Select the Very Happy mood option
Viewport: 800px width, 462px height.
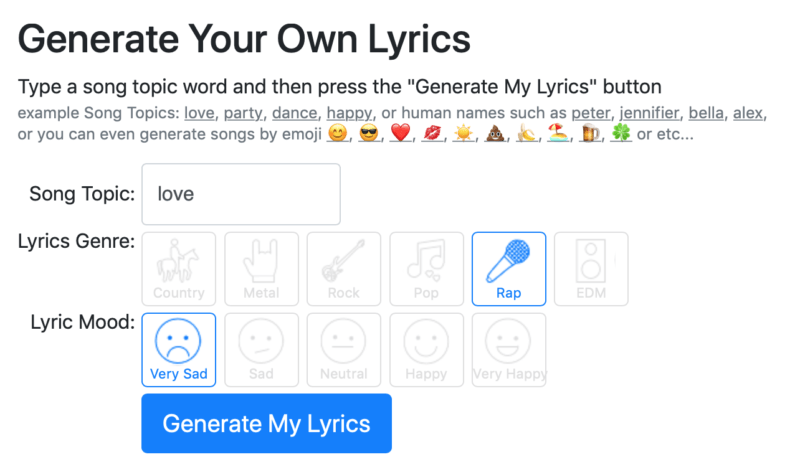[x=508, y=349]
